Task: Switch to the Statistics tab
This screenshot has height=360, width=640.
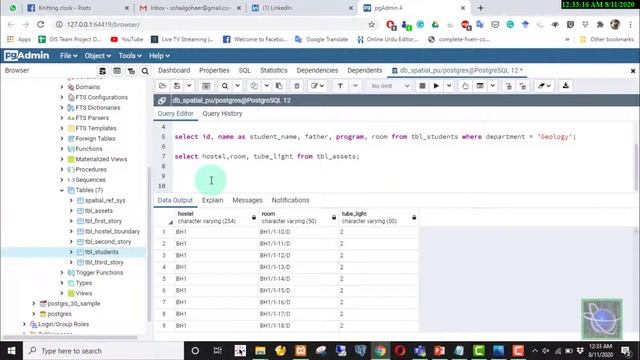Action: tap(273, 70)
